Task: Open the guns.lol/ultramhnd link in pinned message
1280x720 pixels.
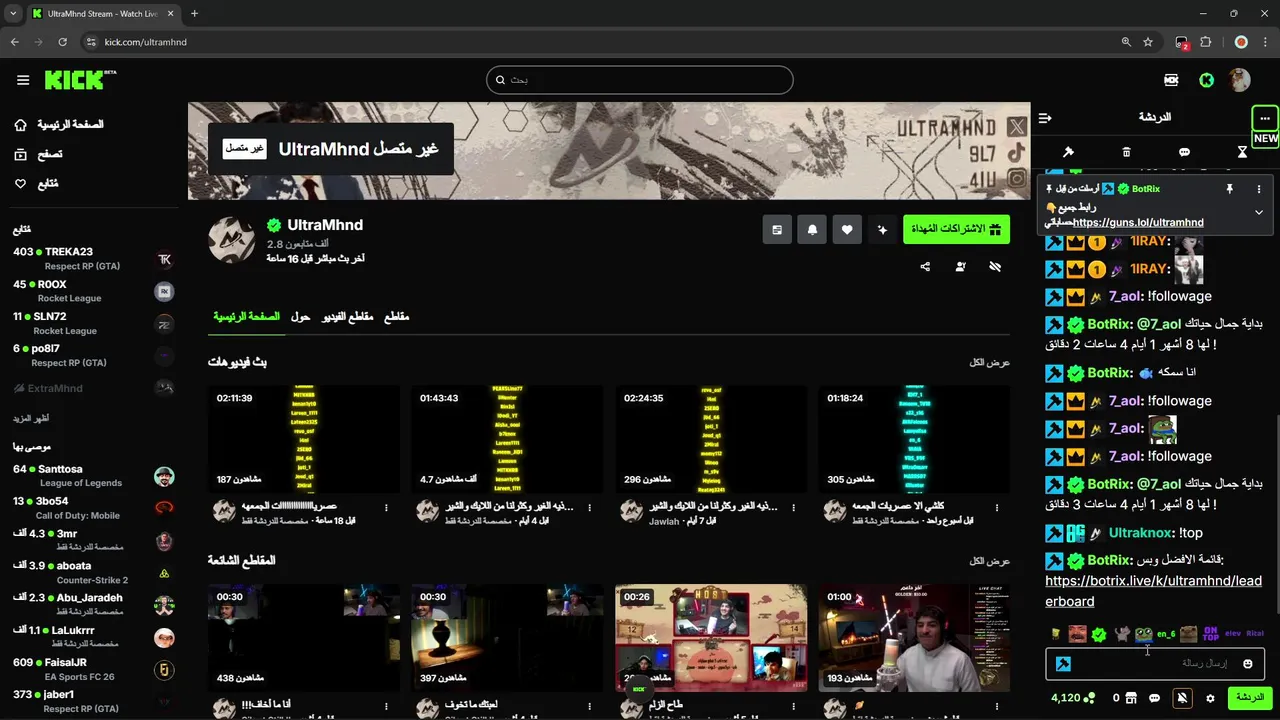Action: point(1138,222)
